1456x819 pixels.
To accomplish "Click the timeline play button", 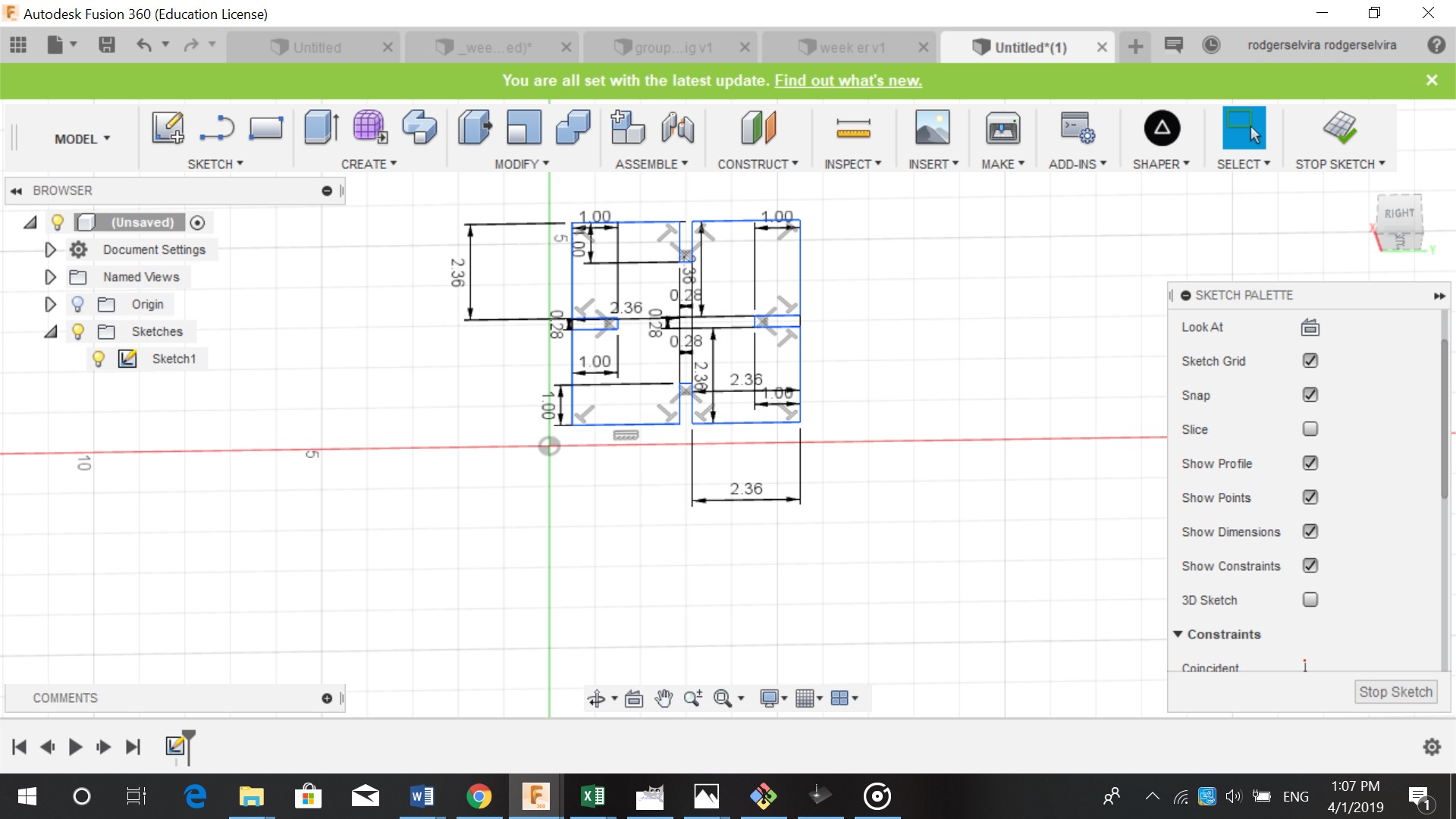I will (x=75, y=747).
